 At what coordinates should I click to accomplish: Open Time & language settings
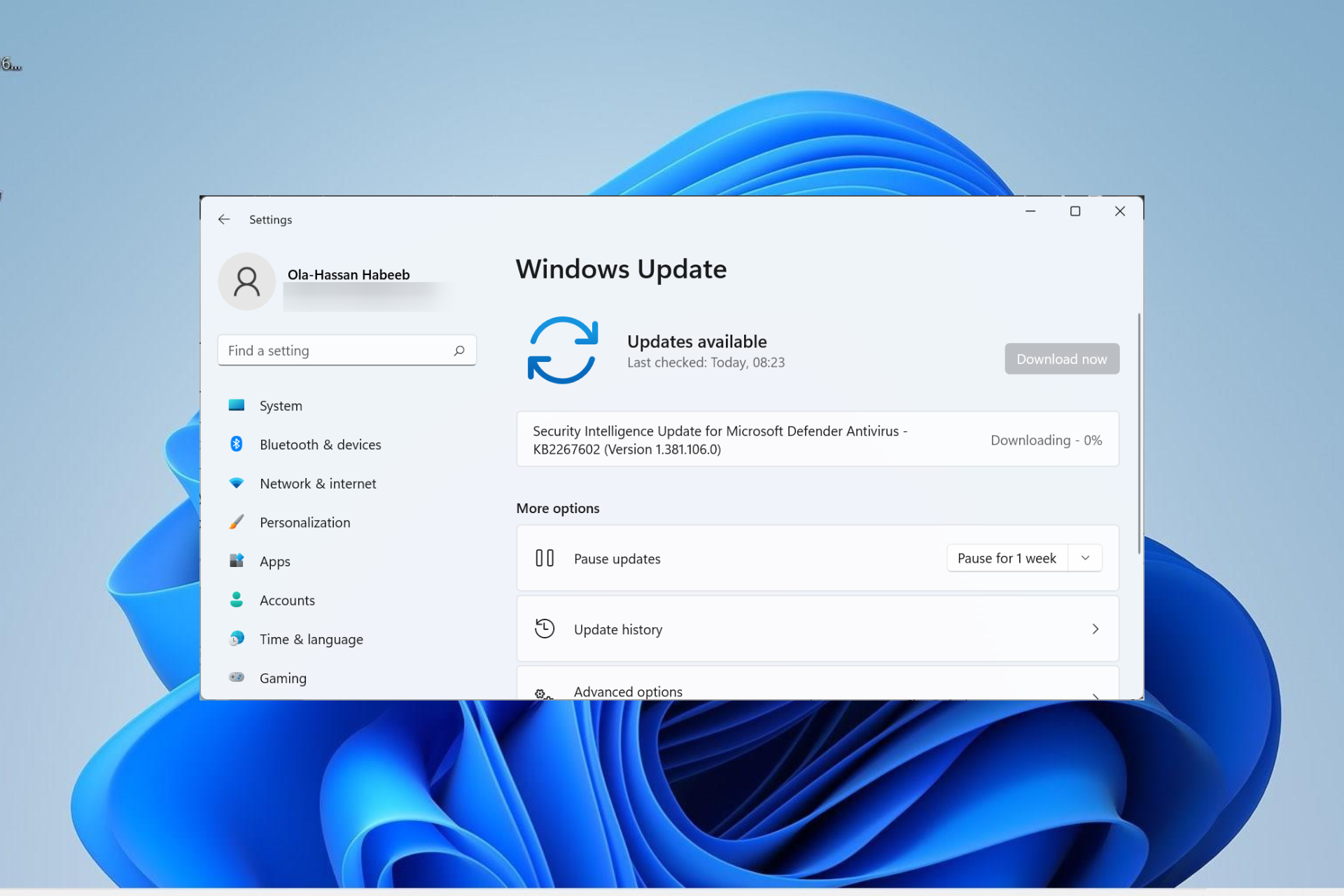click(310, 638)
